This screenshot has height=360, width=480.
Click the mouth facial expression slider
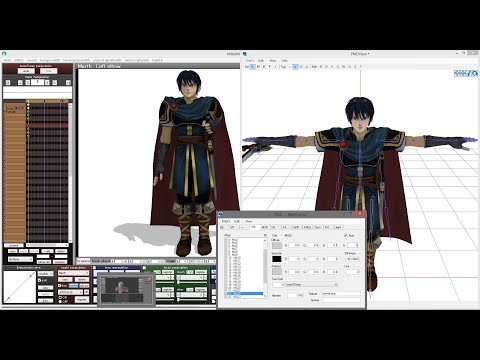(192, 283)
